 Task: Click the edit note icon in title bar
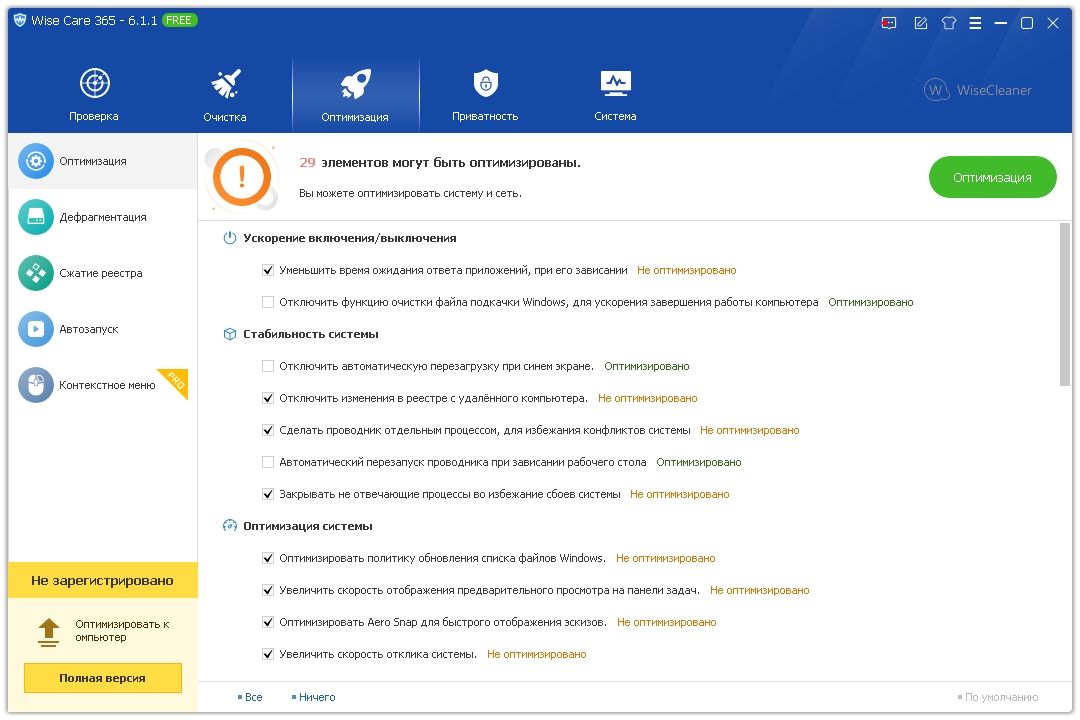920,23
